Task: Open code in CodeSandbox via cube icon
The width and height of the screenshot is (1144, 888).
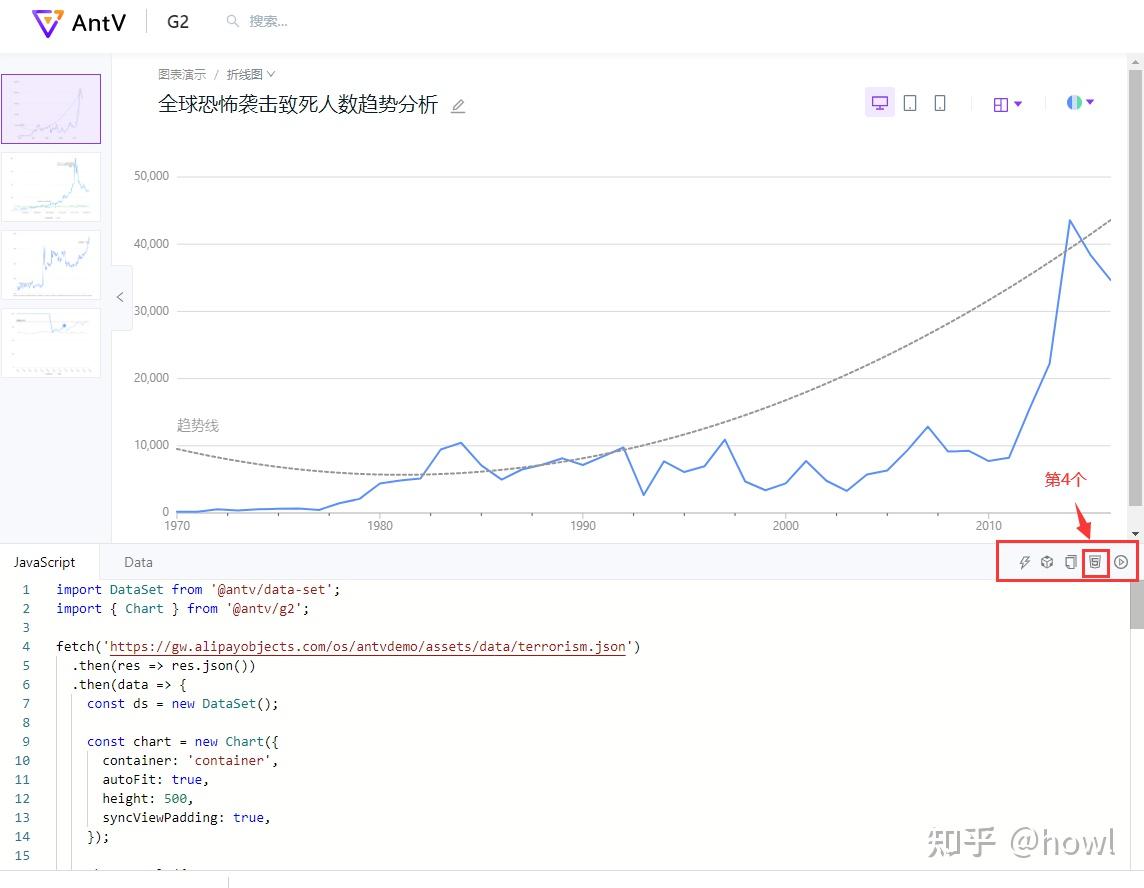Action: coord(1046,562)
